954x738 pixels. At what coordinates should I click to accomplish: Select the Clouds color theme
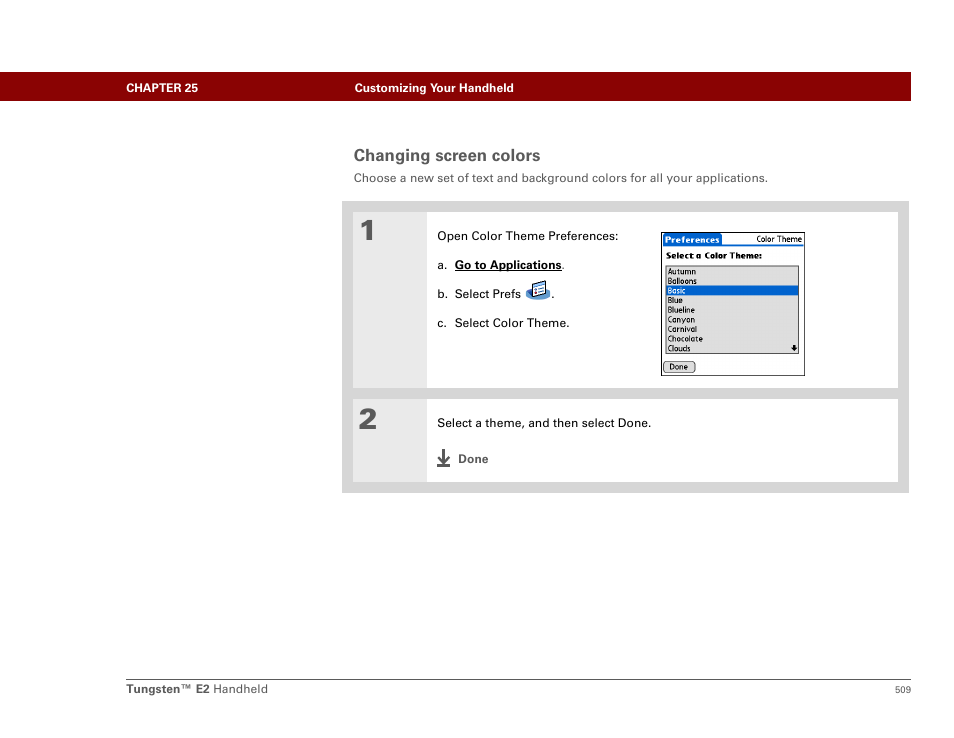[x=732, y=349]
